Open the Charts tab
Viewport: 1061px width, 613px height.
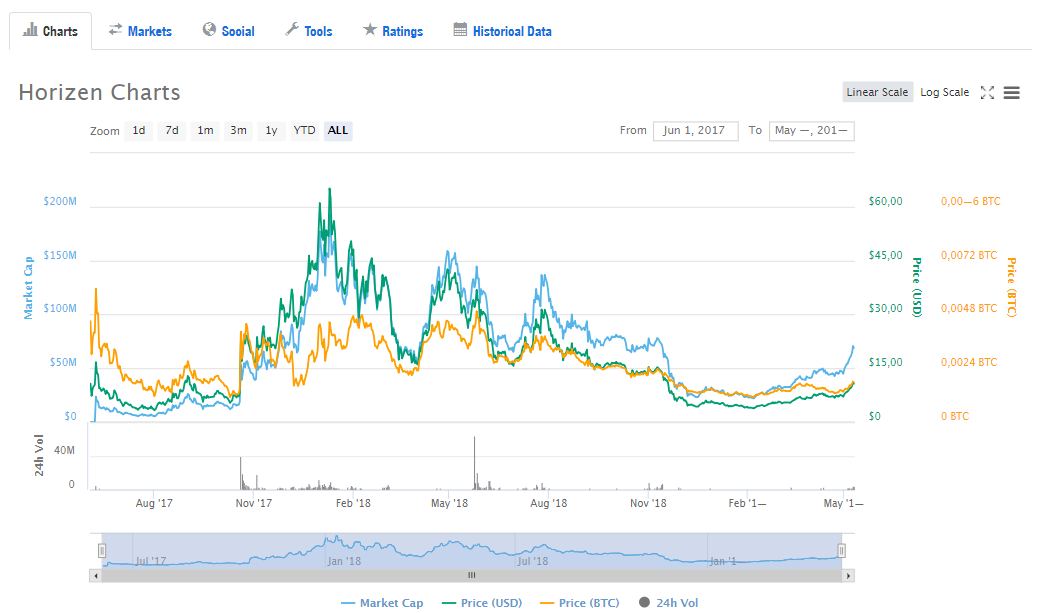click(51, 31)
